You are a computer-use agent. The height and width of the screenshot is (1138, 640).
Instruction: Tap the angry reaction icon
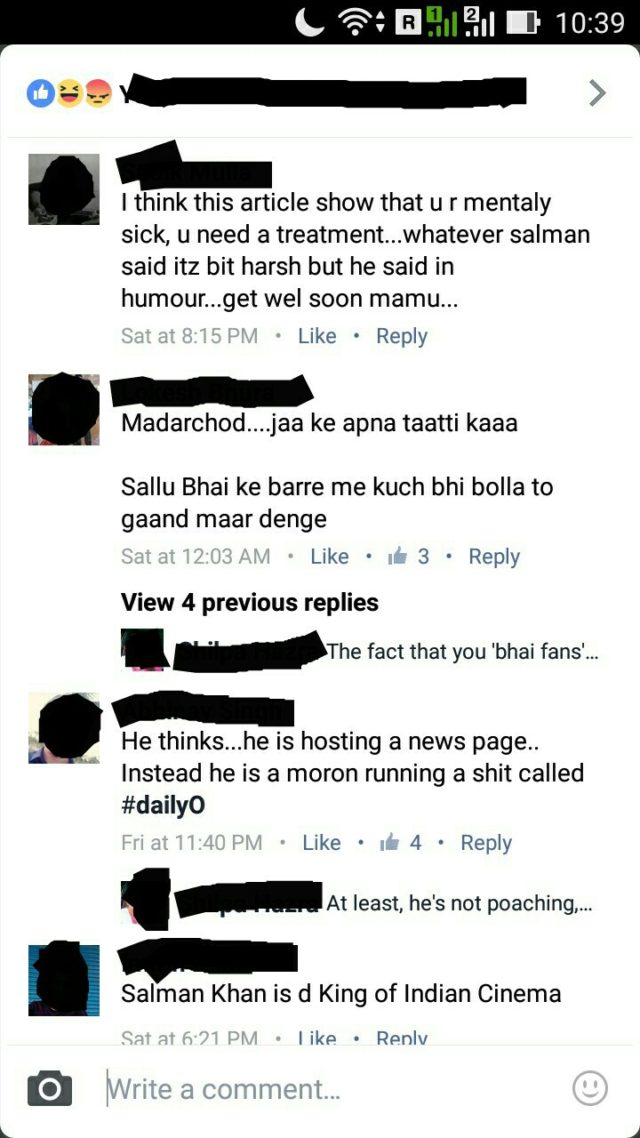point(97,94)
